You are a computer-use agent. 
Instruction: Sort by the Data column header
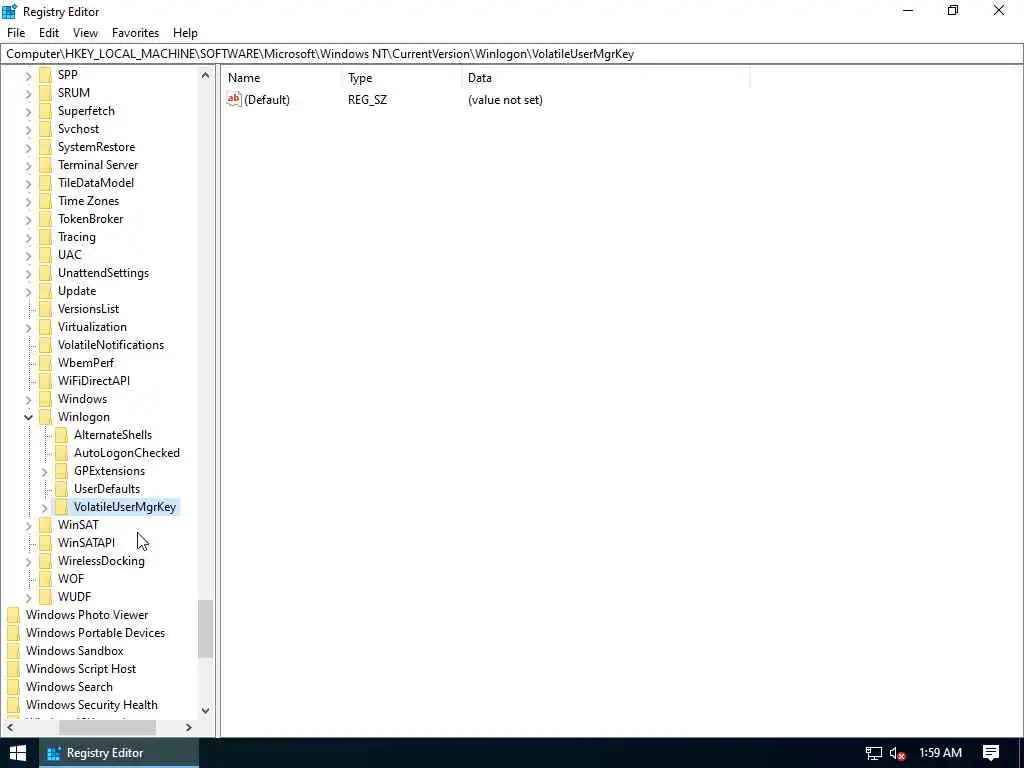(605, 78)
